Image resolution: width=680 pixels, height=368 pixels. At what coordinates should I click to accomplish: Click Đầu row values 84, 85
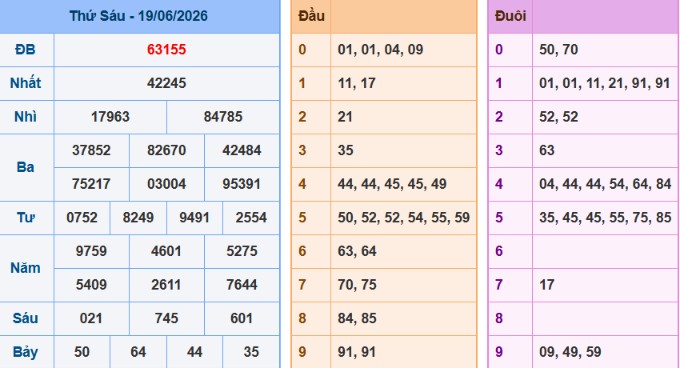coord(357,319)
